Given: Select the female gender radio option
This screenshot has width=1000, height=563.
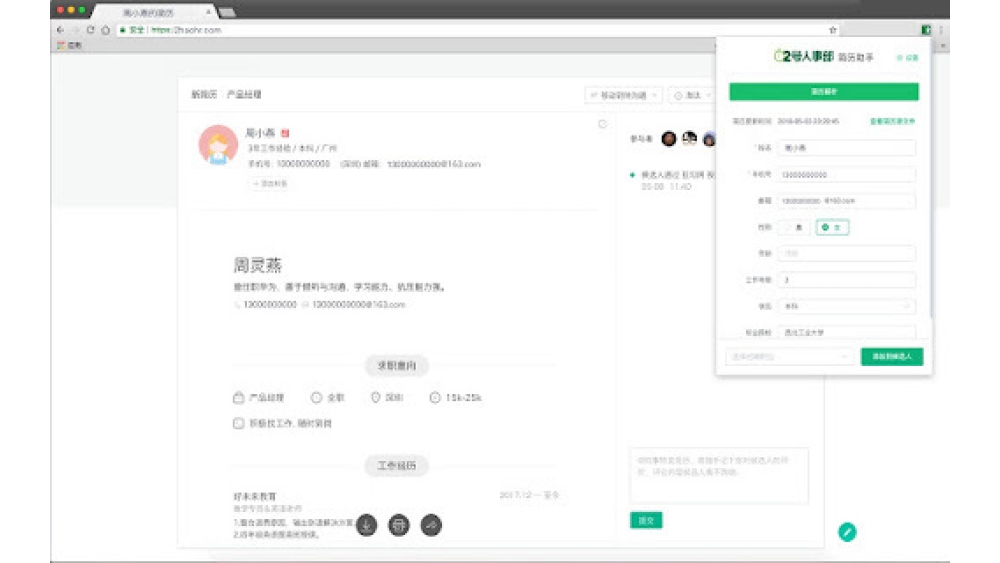Looking at the screenshot, I should [x=832, y=227].
